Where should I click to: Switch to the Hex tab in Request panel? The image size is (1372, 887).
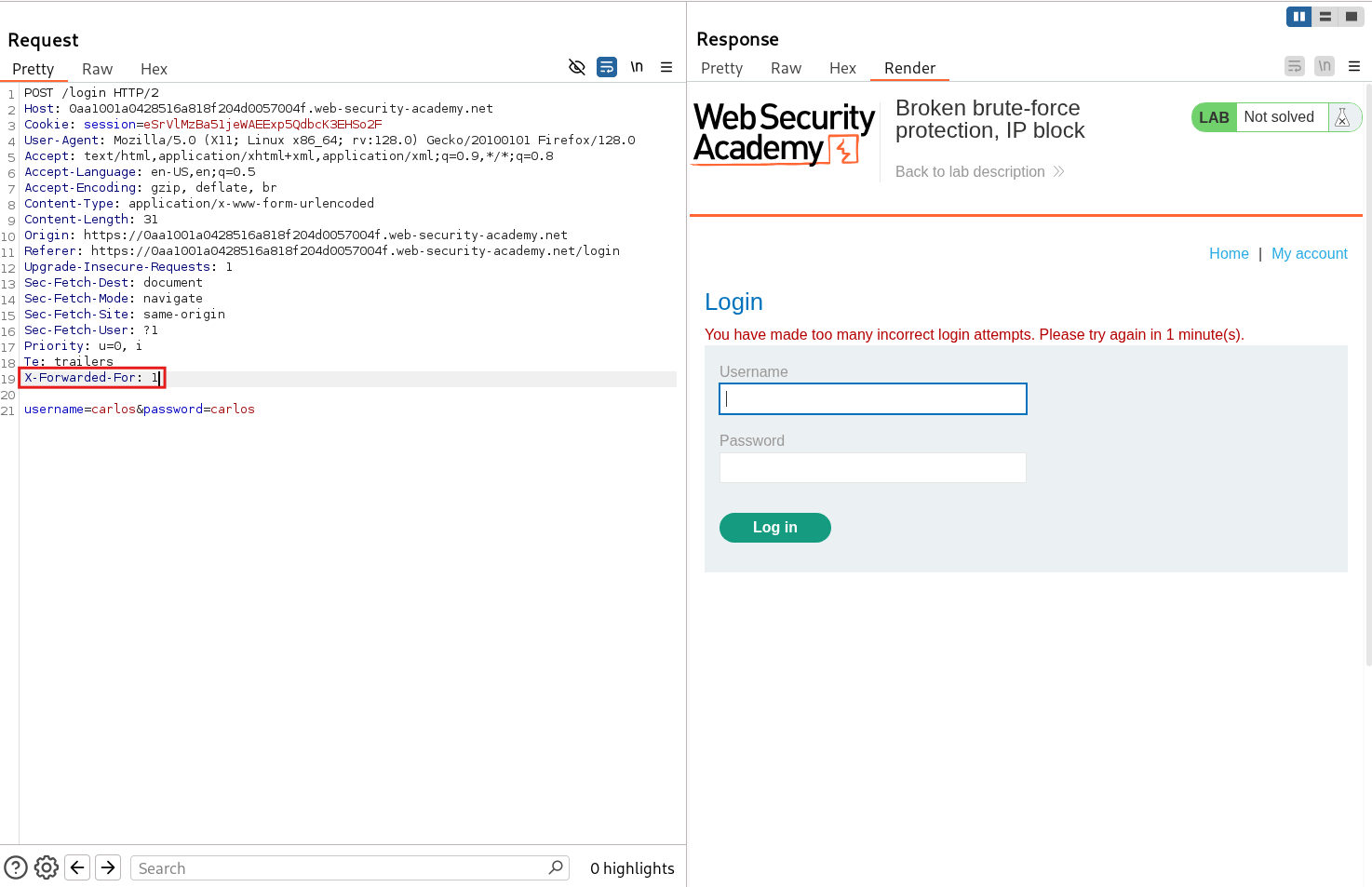[154, 68]
